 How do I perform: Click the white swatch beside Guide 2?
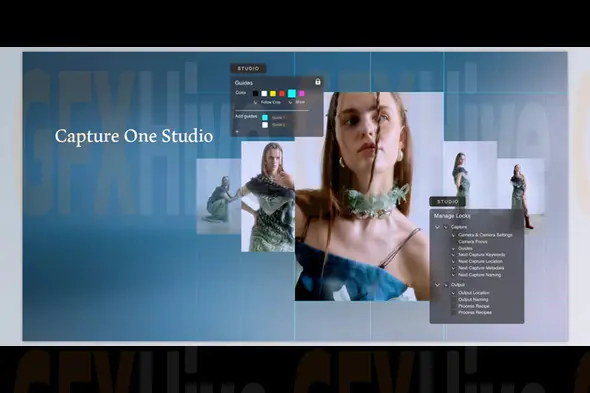pos(265,125)
